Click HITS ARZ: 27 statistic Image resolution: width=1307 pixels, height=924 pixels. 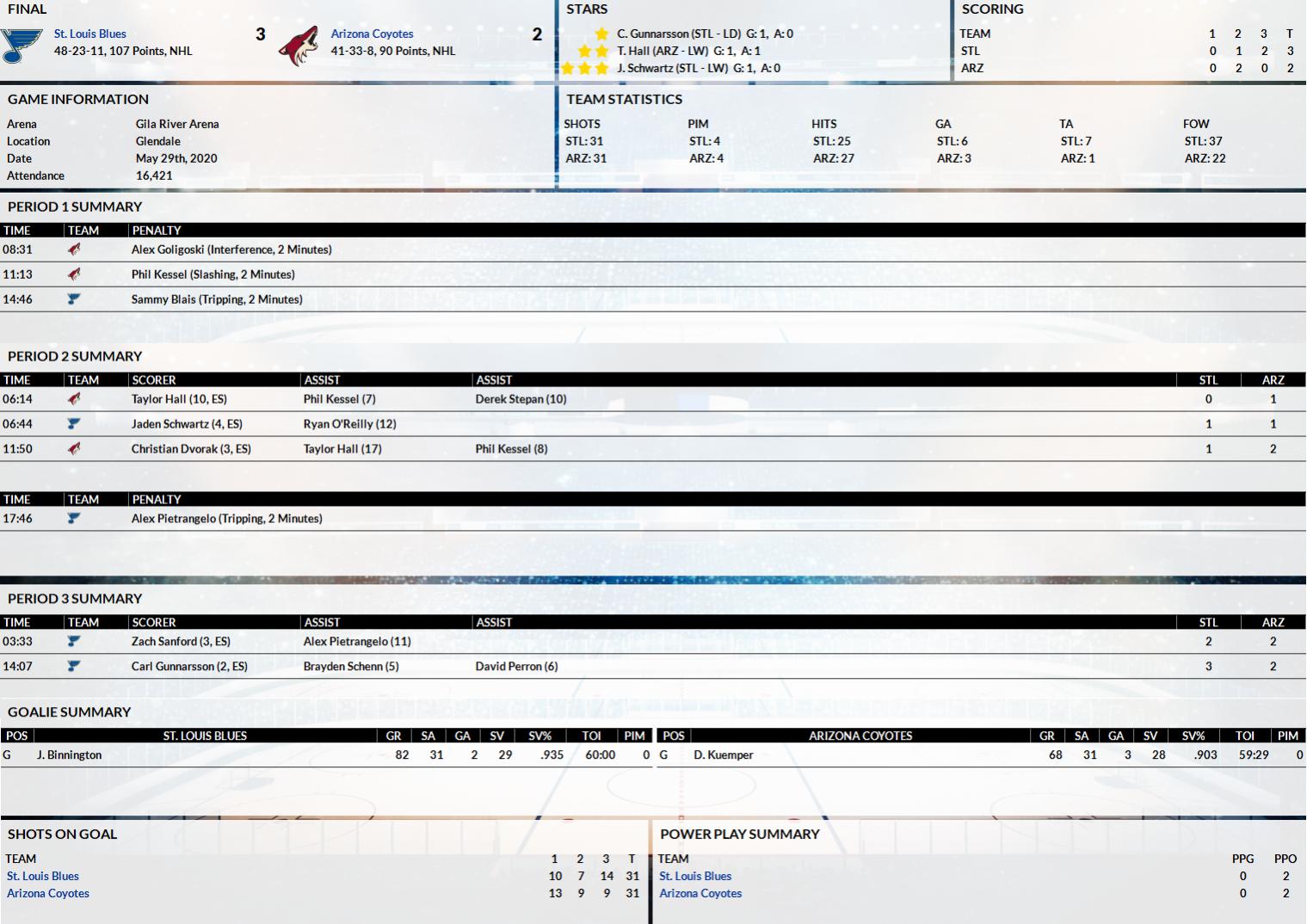834,158
